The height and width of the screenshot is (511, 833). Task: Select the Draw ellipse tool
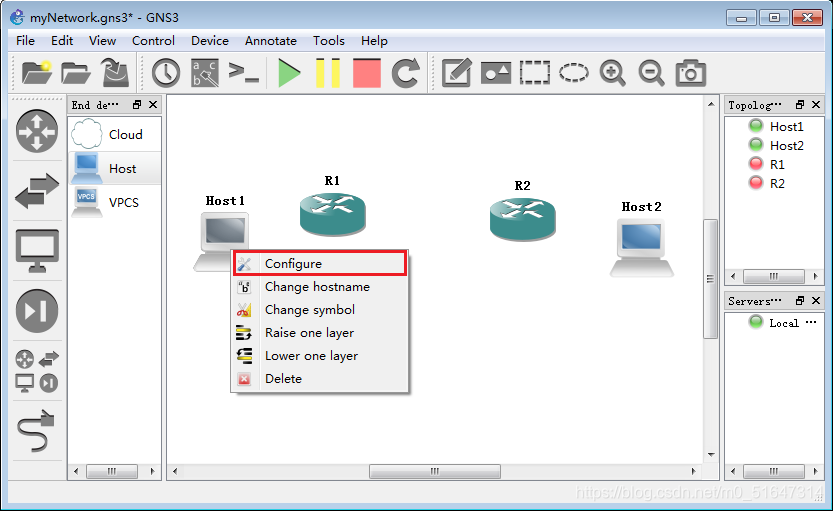tap(574, 73)
